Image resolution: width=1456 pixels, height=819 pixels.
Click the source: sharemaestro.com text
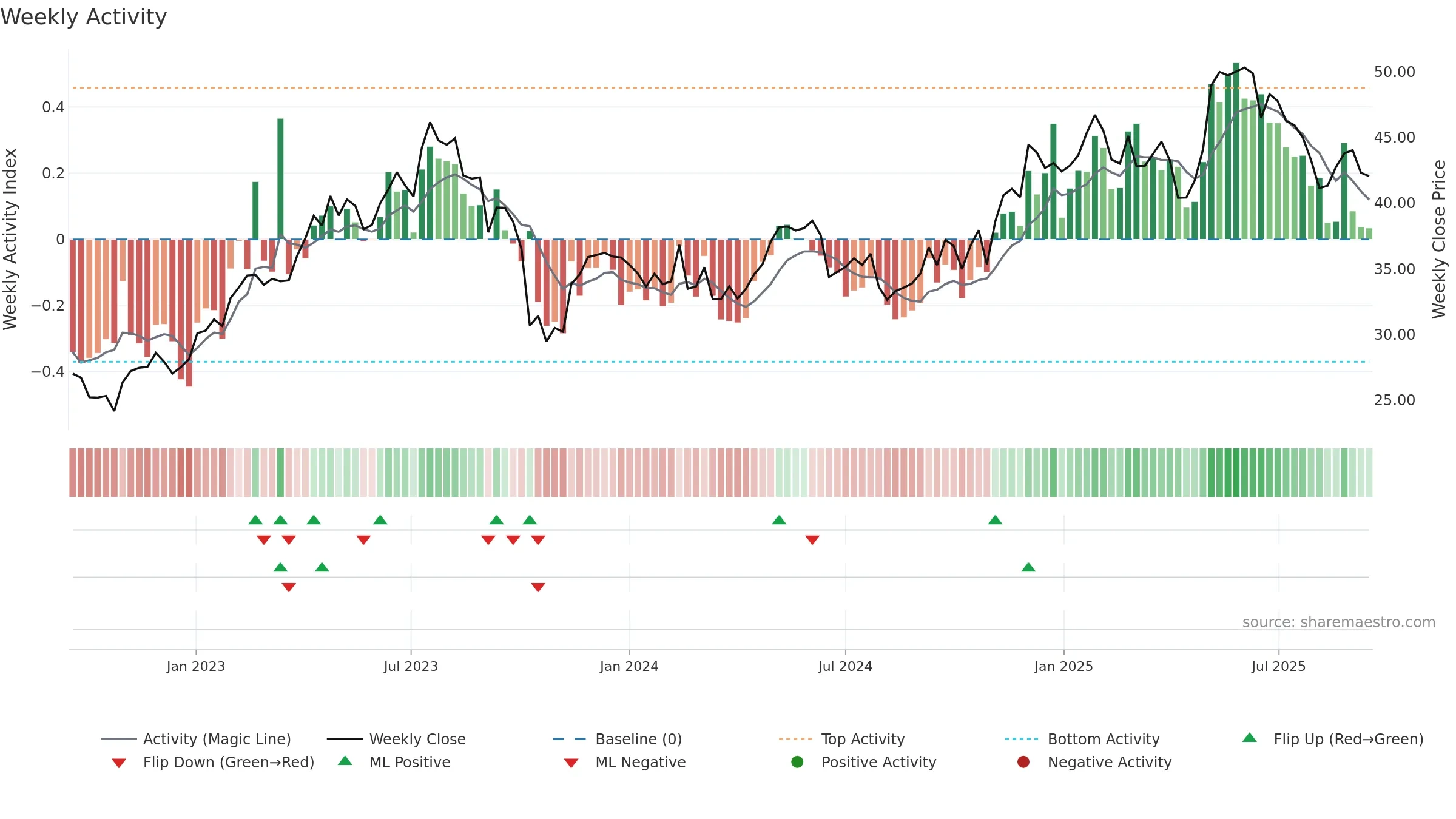1339,622
